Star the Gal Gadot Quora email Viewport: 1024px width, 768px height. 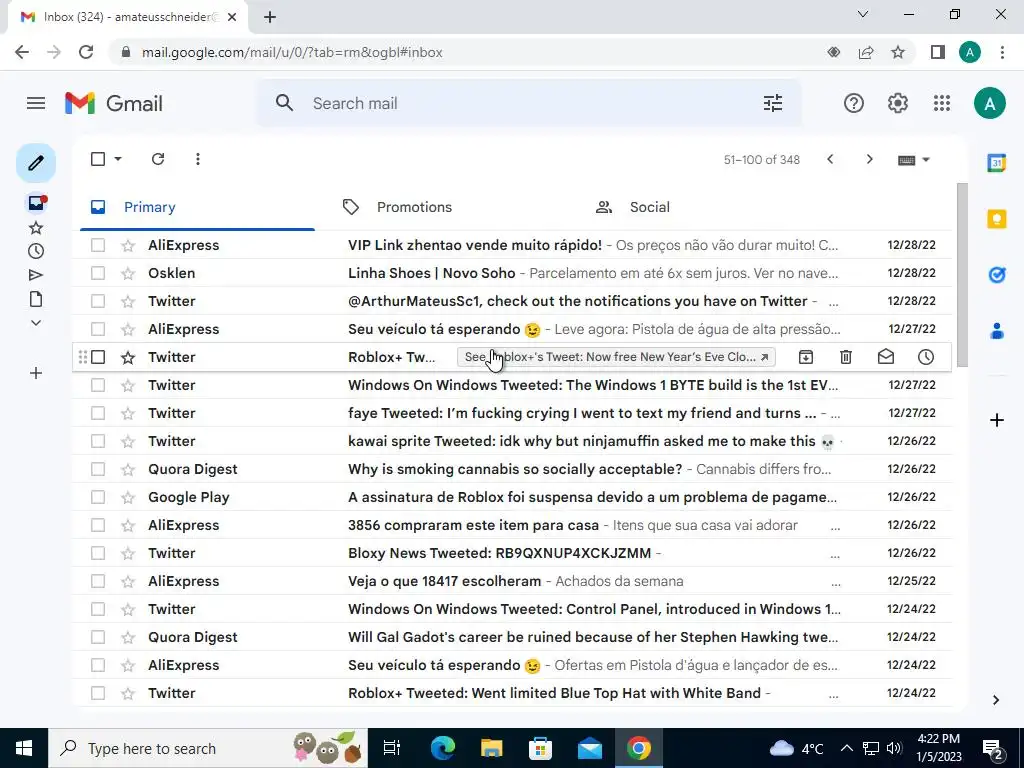[x=128, y=637]
